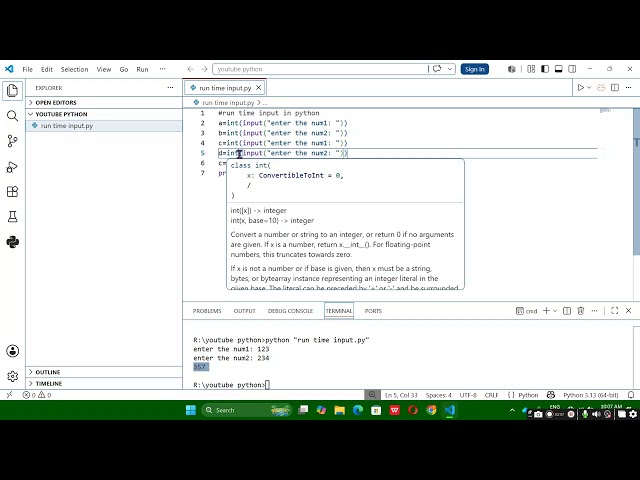The width and height of the screenshot is (640, 480).
Task: Toggle the primary side bar visibility
Action: tap(545, 69)
